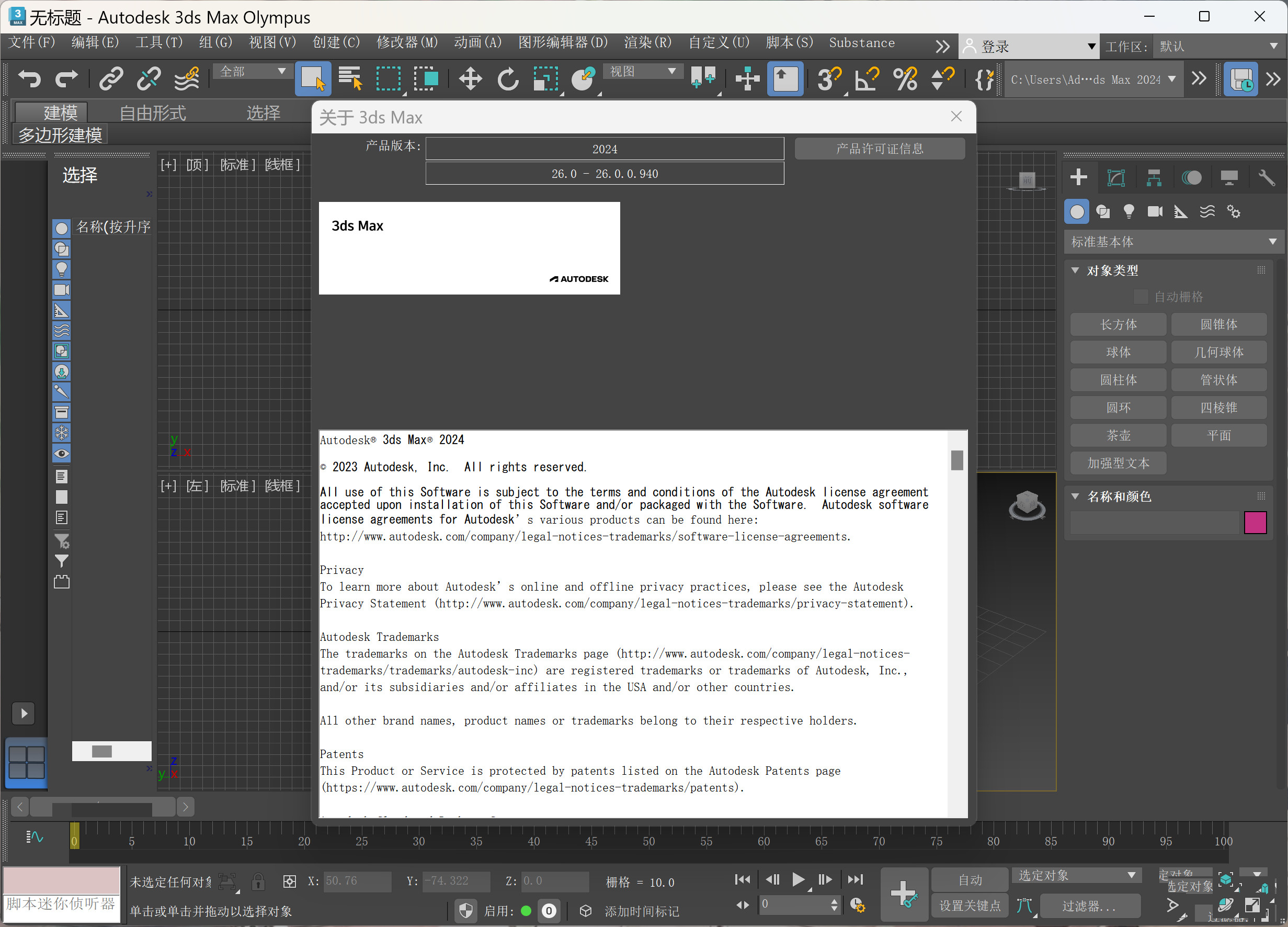1288x927 pixels.
Task: Create a 长方体 box primitive
Action: tap(1118, 324)
